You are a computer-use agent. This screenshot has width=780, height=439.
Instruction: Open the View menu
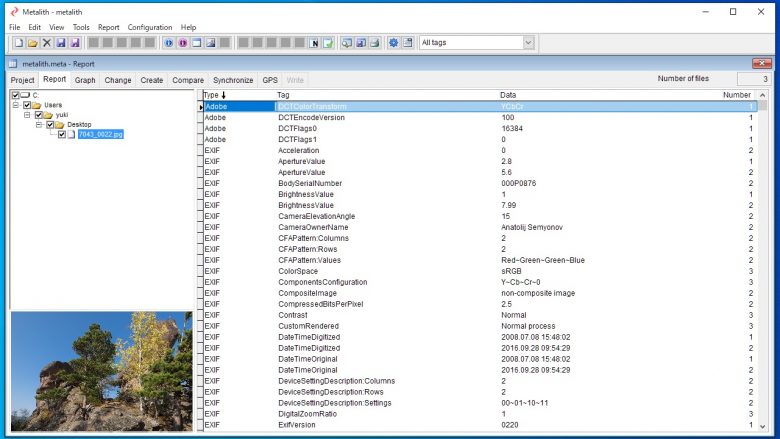(56, 27)
